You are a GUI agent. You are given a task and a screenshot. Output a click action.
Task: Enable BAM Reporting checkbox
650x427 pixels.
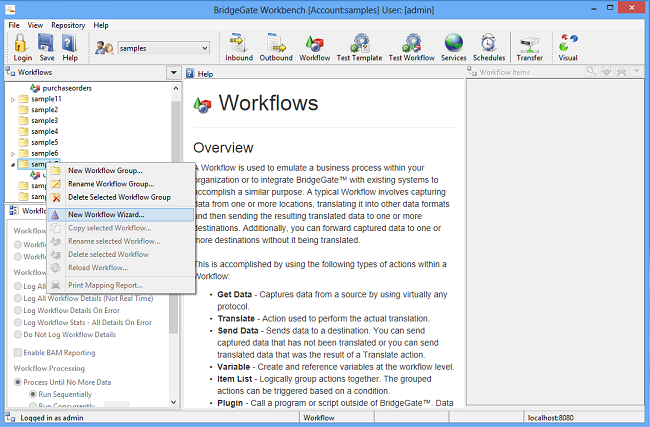[x=17, y=352]
